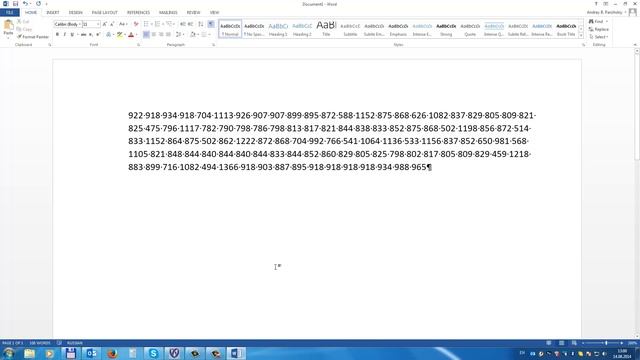
Task: Switch to the INSERT tab
Action: click(x=53, y=13)
